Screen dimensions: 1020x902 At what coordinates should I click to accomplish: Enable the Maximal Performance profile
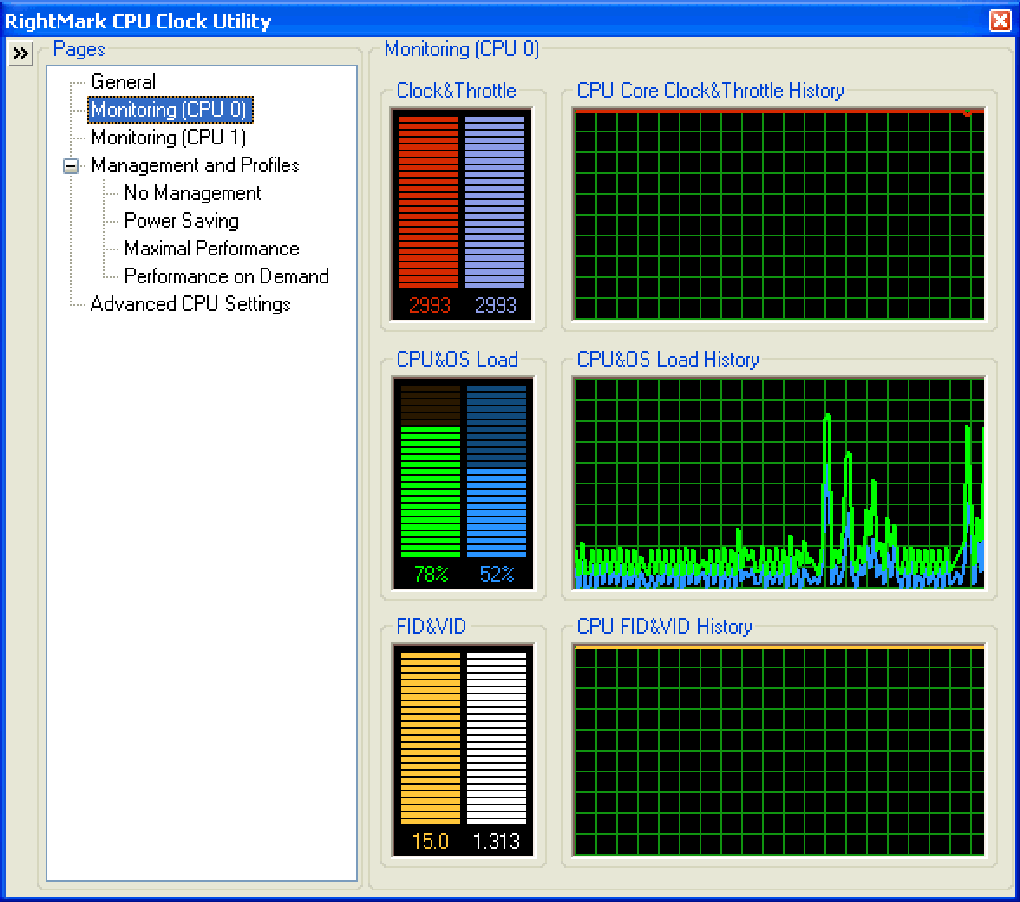pyautogui.click(x=210, y=248)
